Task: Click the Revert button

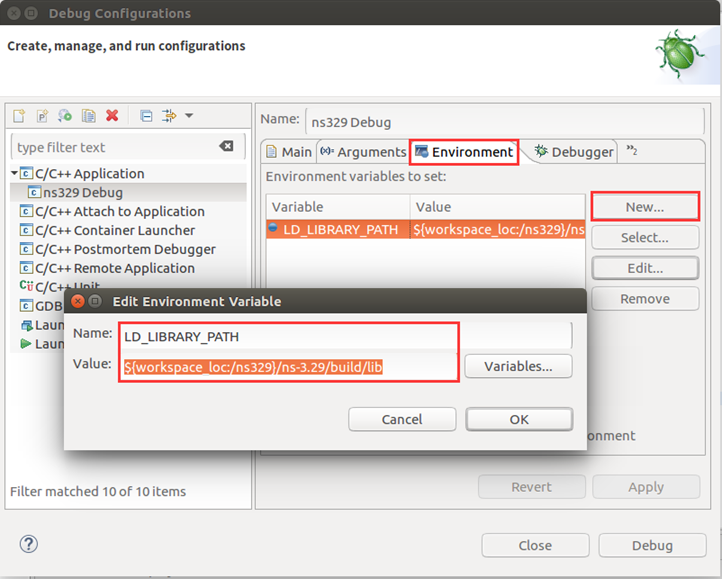Action: [x=531, y=487]
